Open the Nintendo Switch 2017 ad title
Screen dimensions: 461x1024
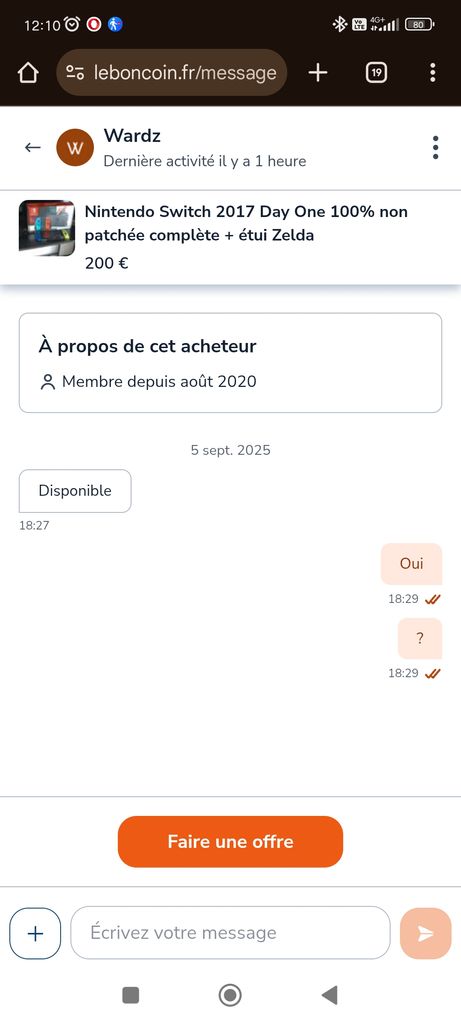coord(246,223)
